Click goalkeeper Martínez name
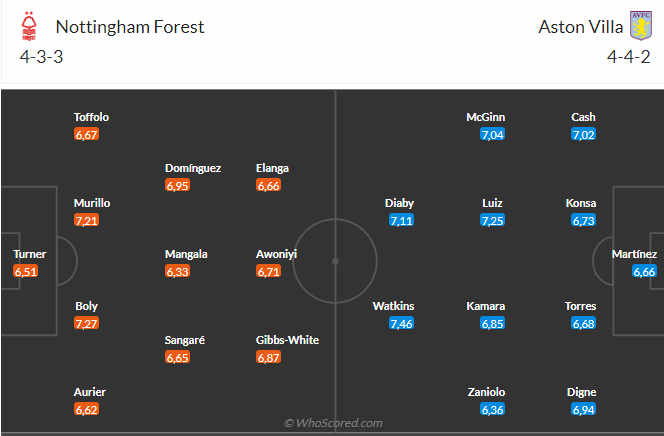Viewport: 664px width, 436px height. tap(634, 254)
